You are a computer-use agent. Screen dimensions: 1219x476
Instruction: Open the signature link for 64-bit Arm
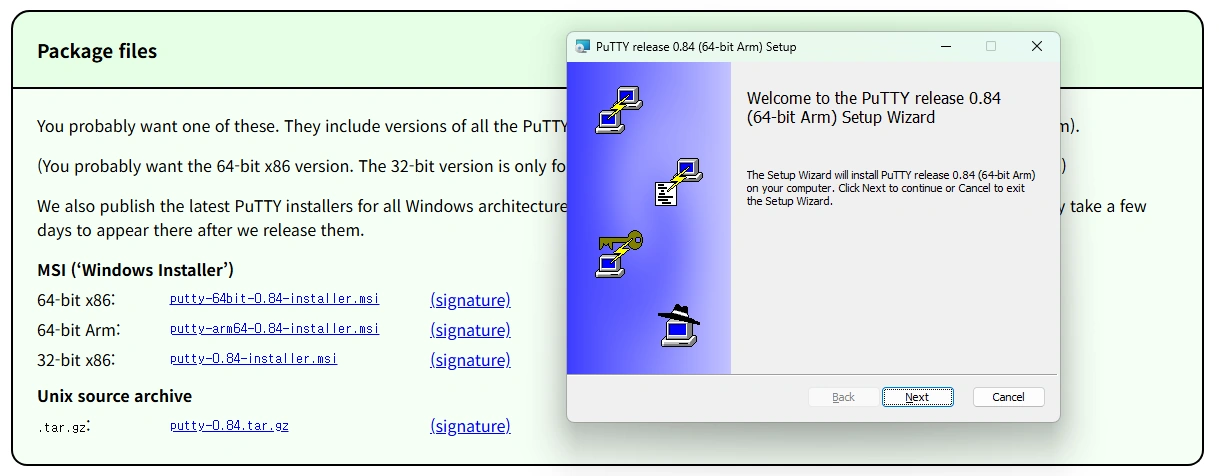coord(470,330)
